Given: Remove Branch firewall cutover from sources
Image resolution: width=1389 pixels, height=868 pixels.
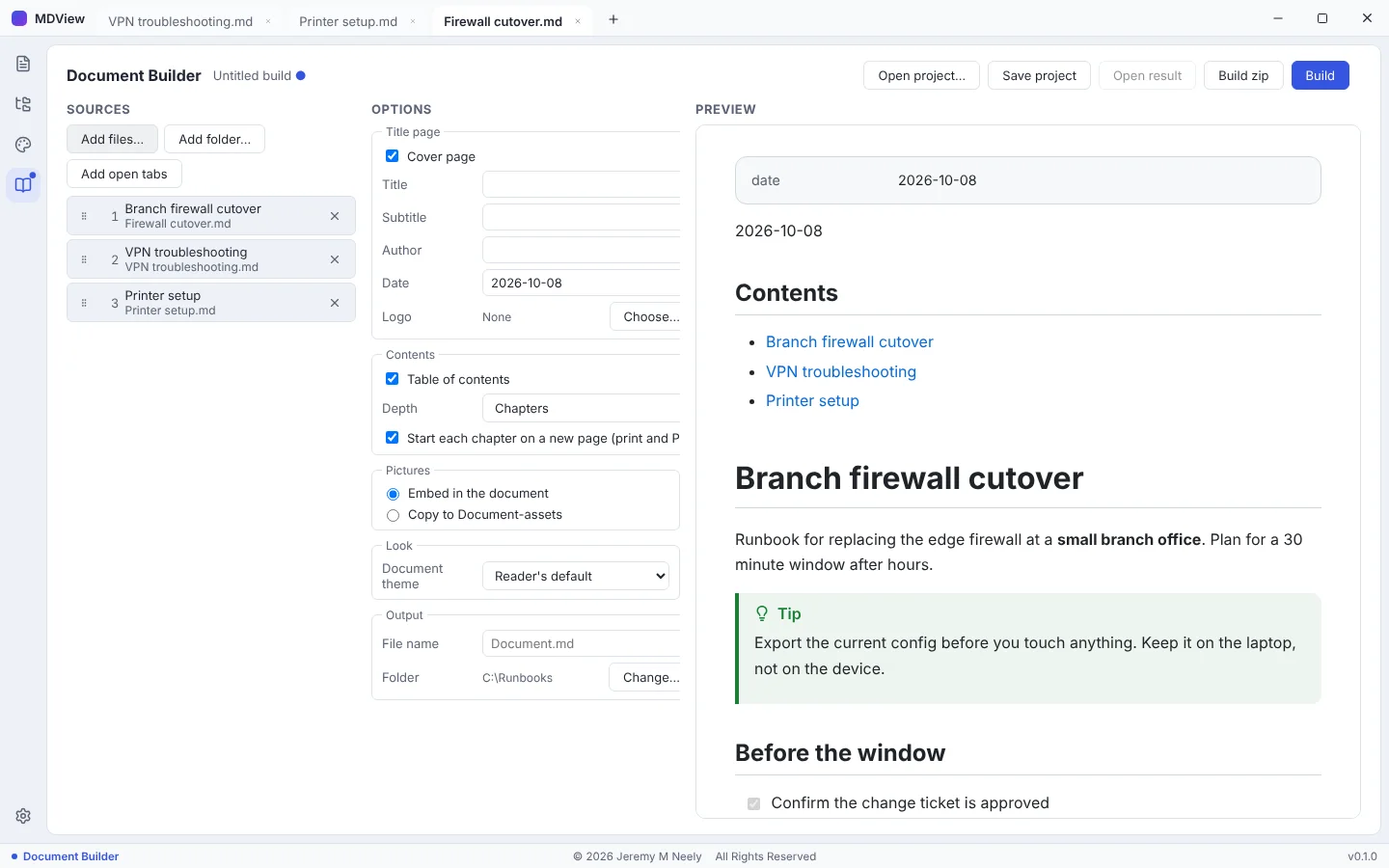Looking at the screenshot, I should [335, 216].
